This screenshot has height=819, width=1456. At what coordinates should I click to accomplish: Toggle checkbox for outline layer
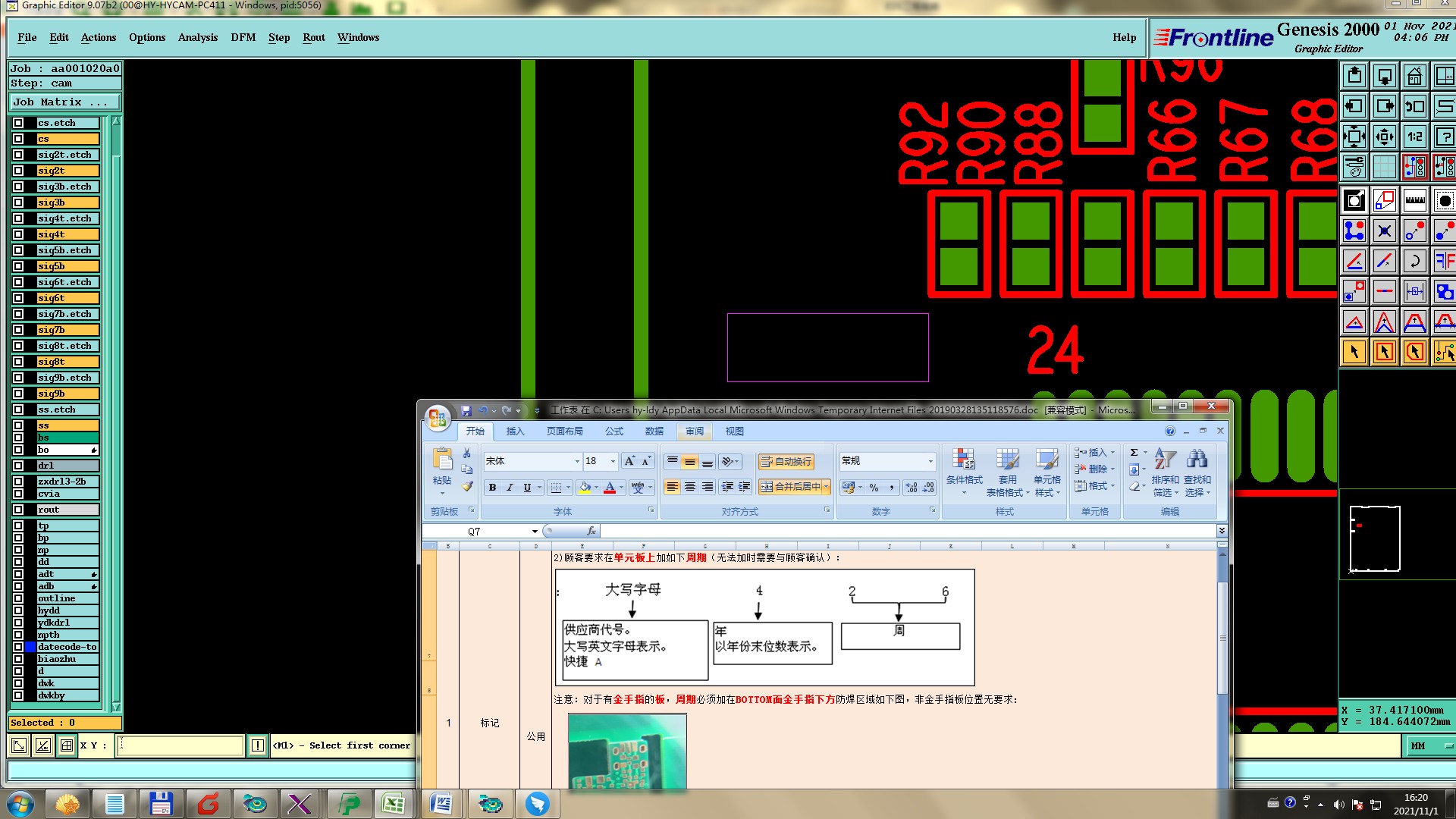(x=18, y=598)
